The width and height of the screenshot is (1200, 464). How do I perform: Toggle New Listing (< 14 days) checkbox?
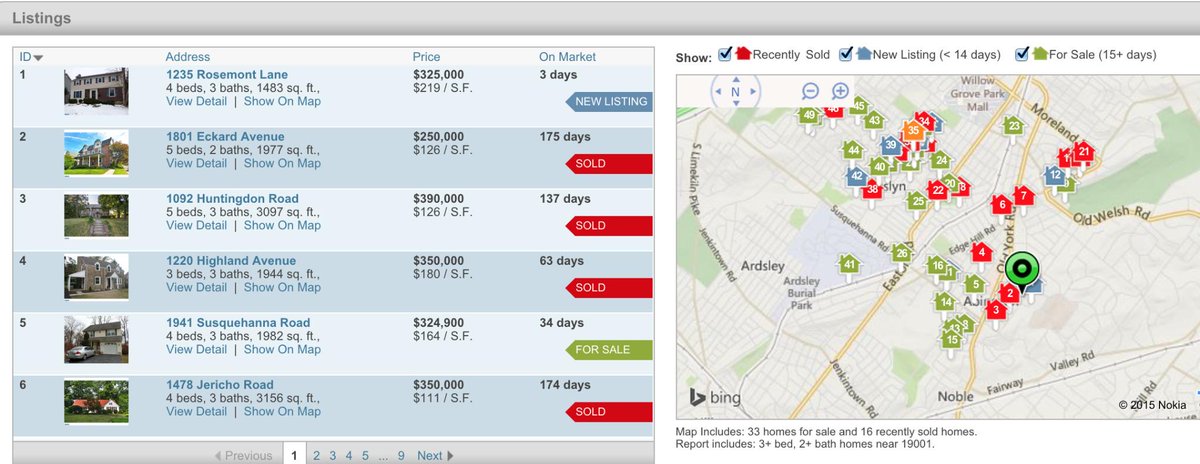point(846,54)
